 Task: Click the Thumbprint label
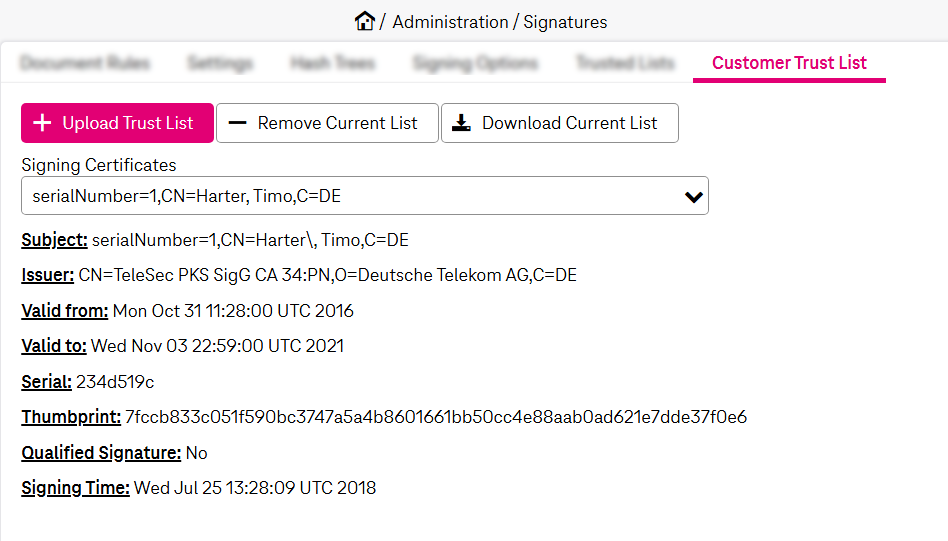coord(71,417)
